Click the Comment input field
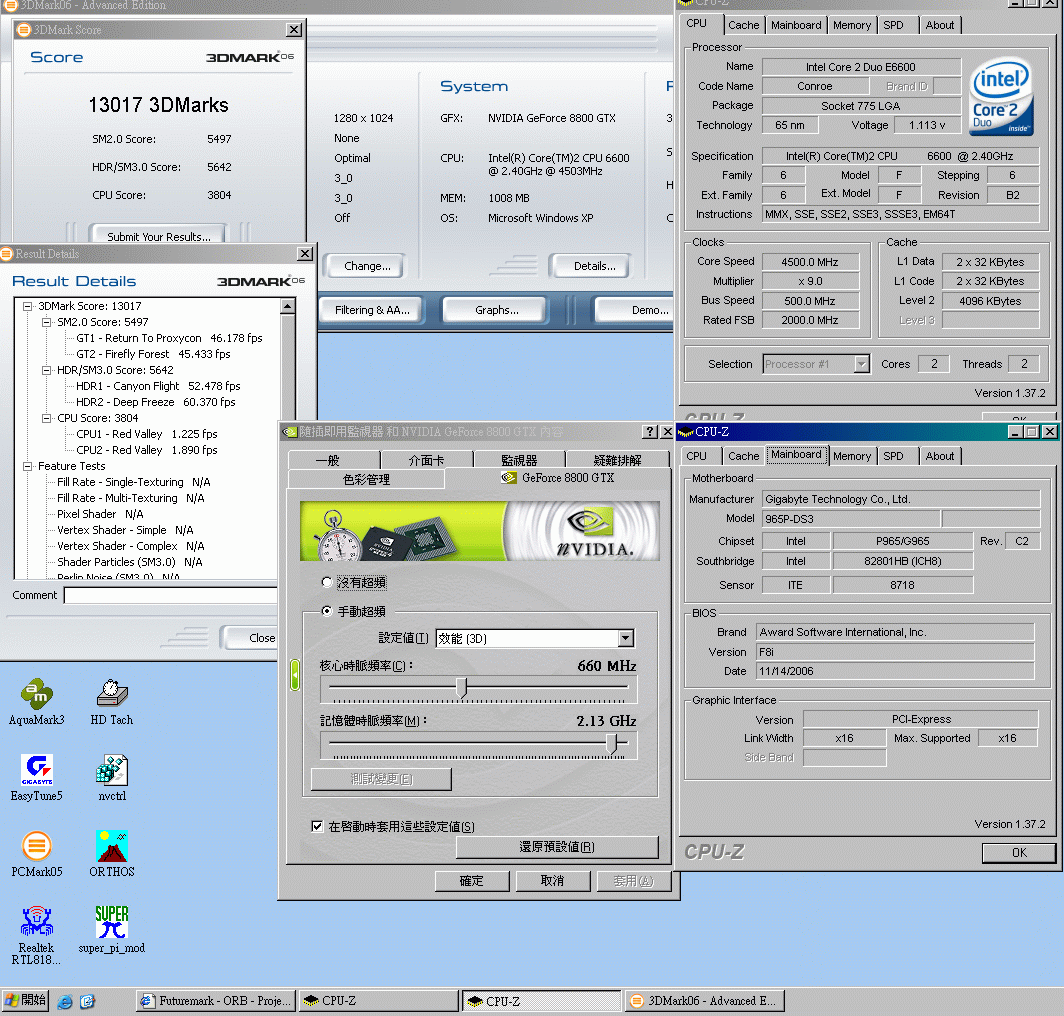 tap(170, 595)
